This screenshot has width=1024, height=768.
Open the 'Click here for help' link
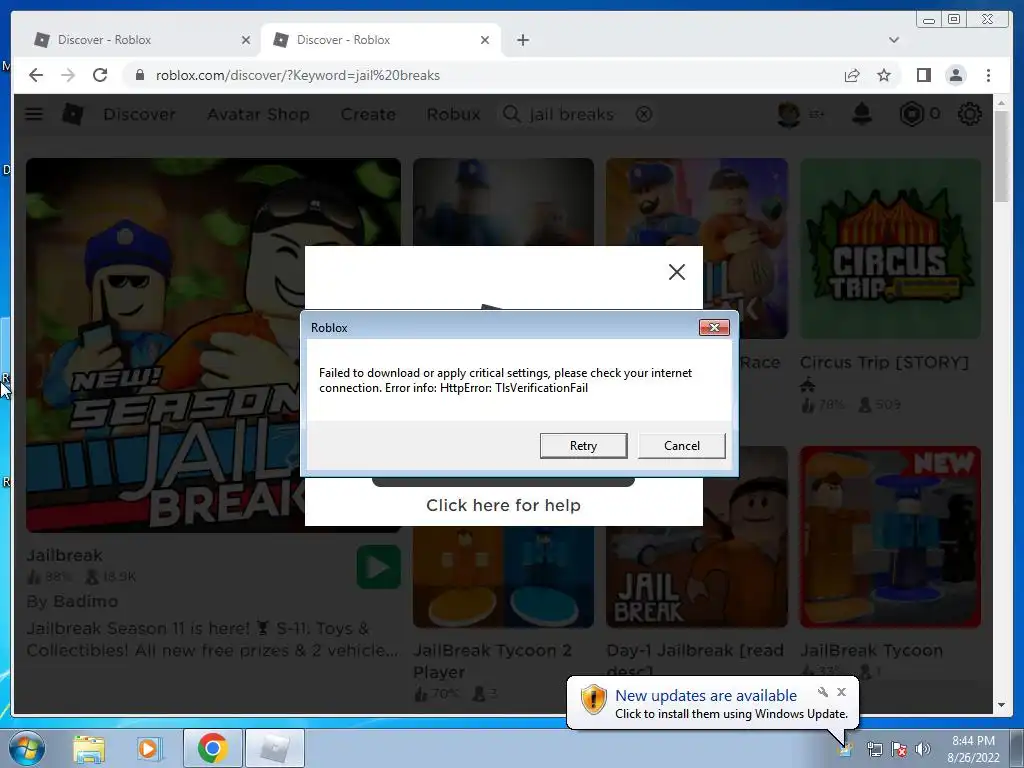(503, 505)
